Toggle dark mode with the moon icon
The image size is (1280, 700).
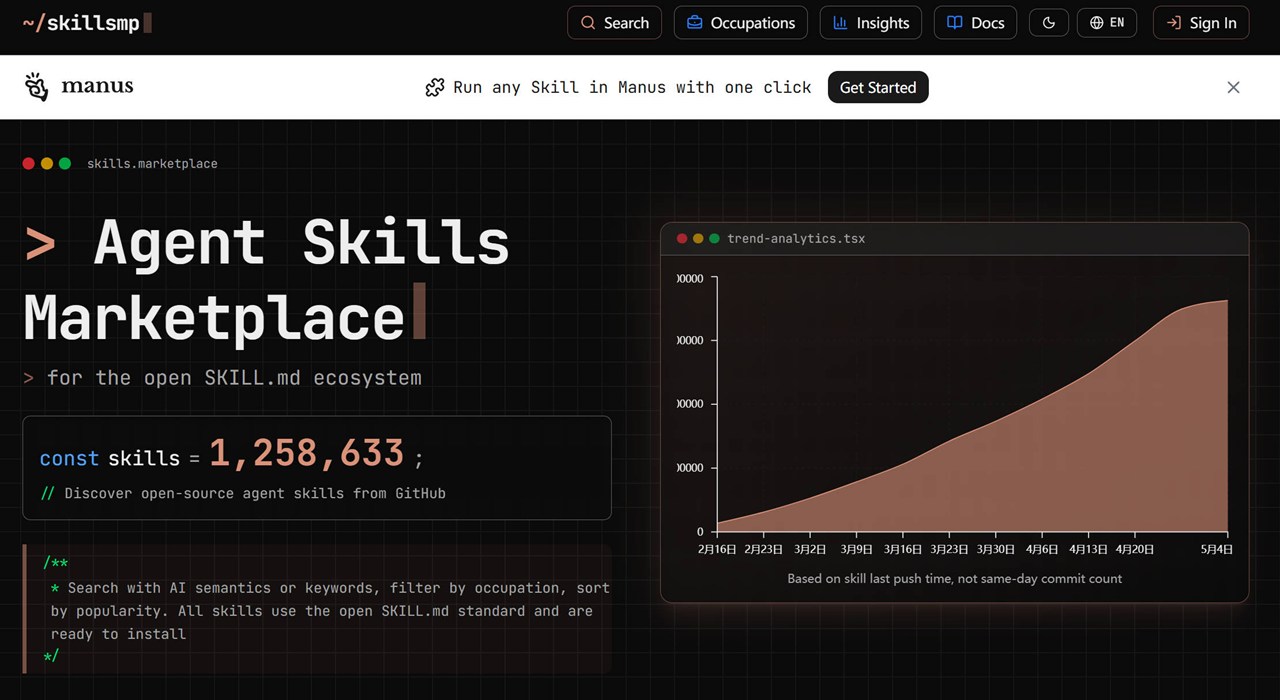tap(1049, 23)
